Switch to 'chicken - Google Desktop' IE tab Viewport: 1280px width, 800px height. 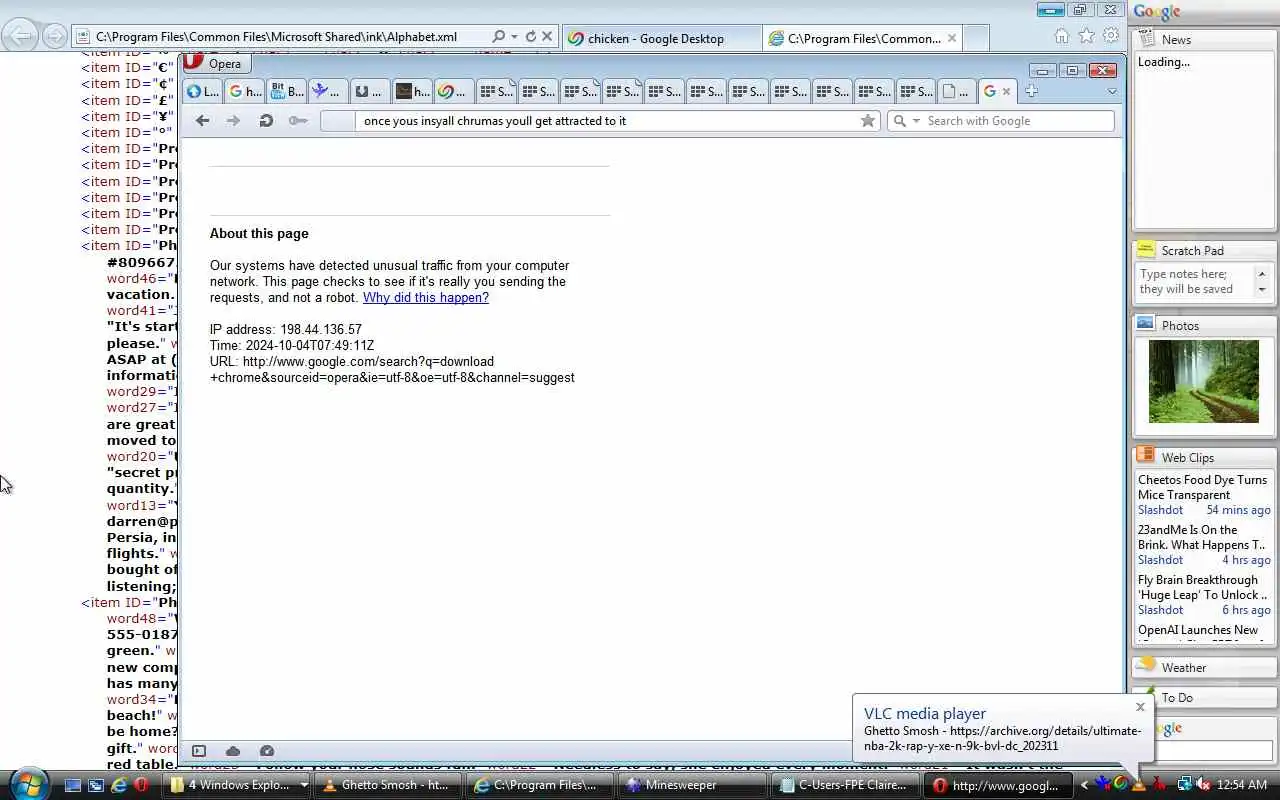point(660,38)
